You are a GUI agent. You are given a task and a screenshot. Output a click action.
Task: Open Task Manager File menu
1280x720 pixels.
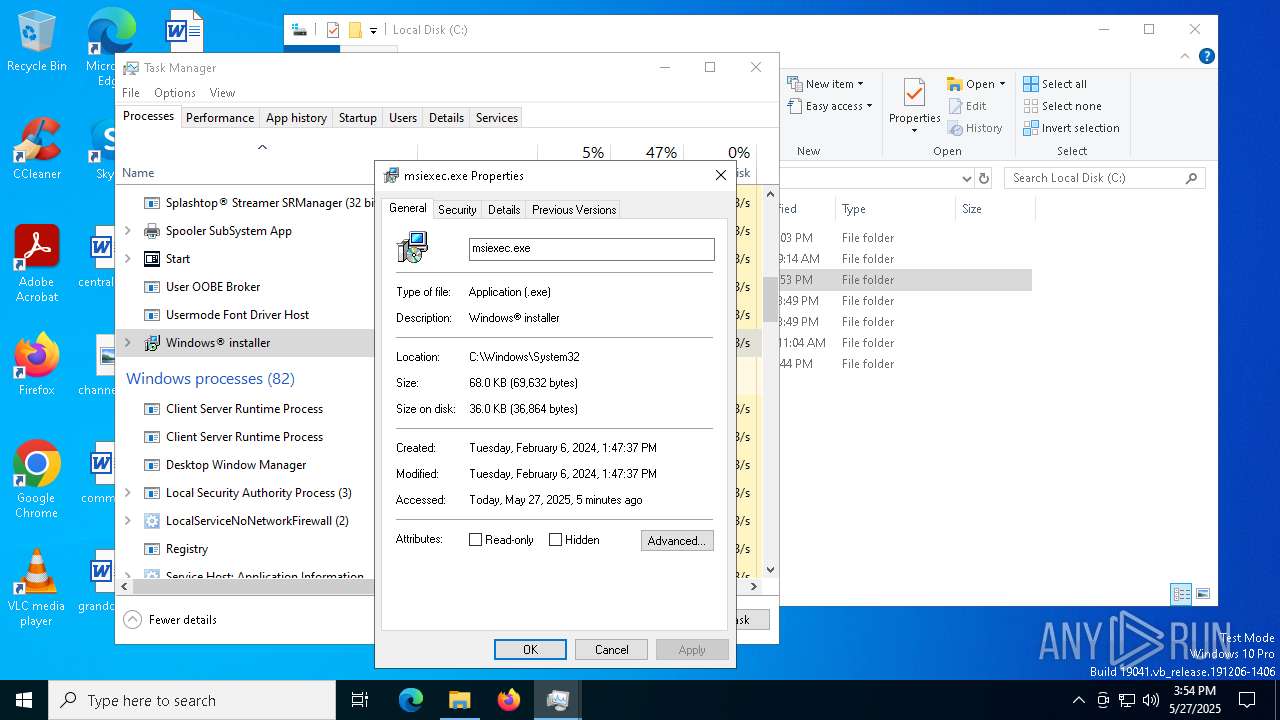[131, 93]
